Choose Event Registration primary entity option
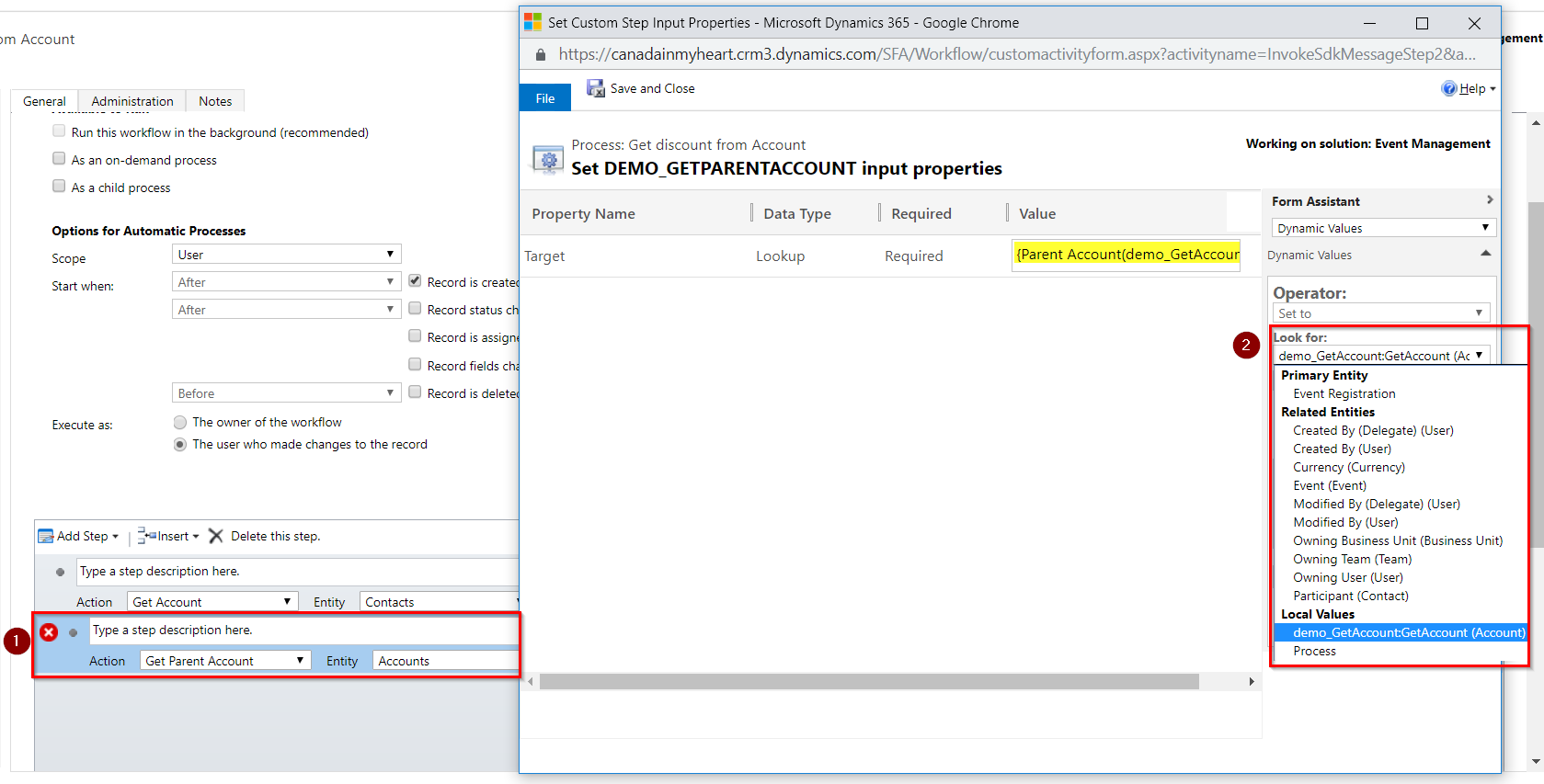 click(1344, 393)
